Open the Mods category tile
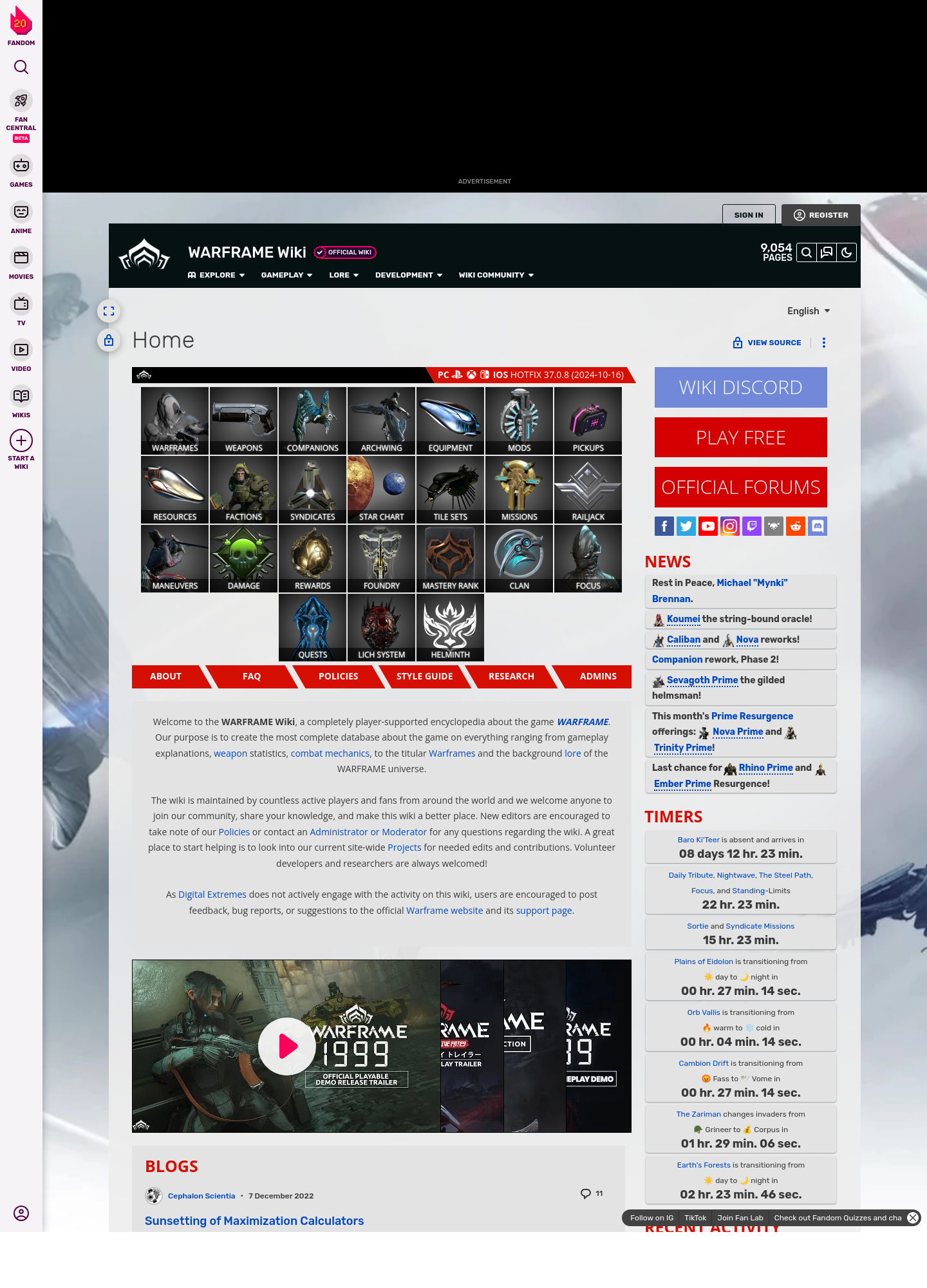 pos(520,421)
